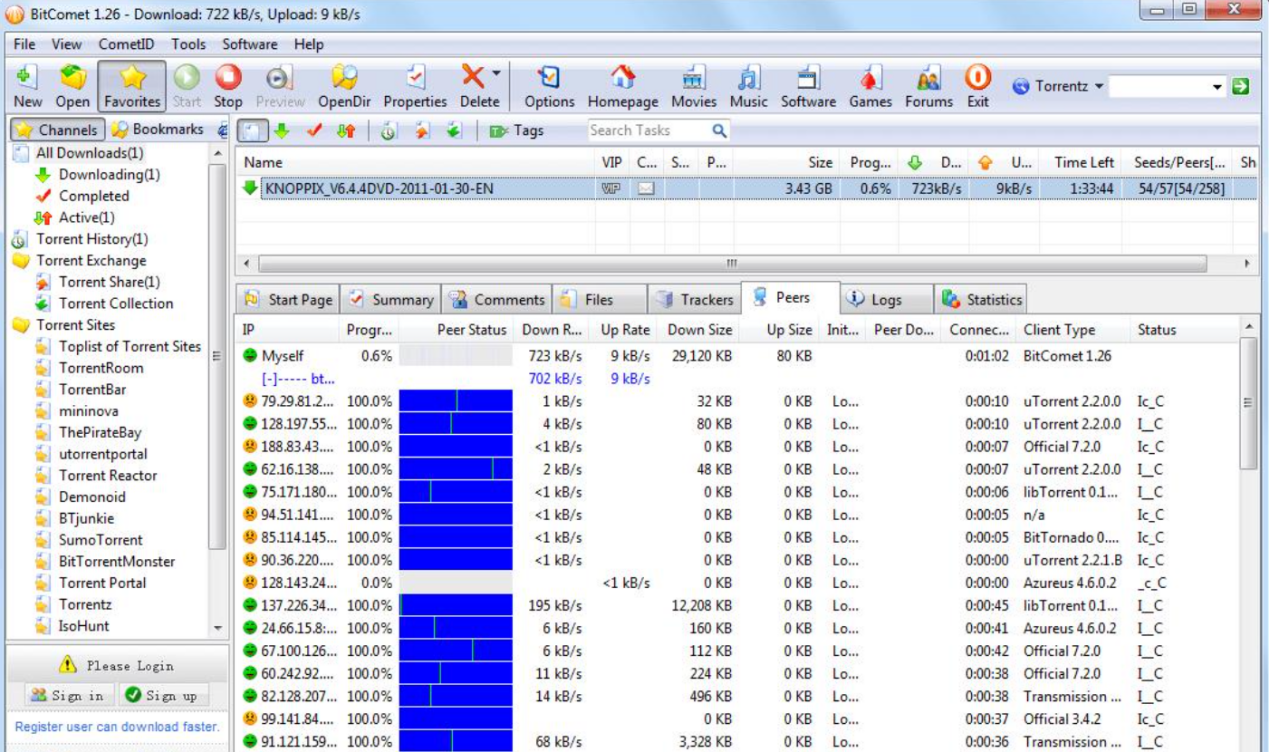Open the Music channel
The height and width of the screenshot is (752, 1269).
748,86
